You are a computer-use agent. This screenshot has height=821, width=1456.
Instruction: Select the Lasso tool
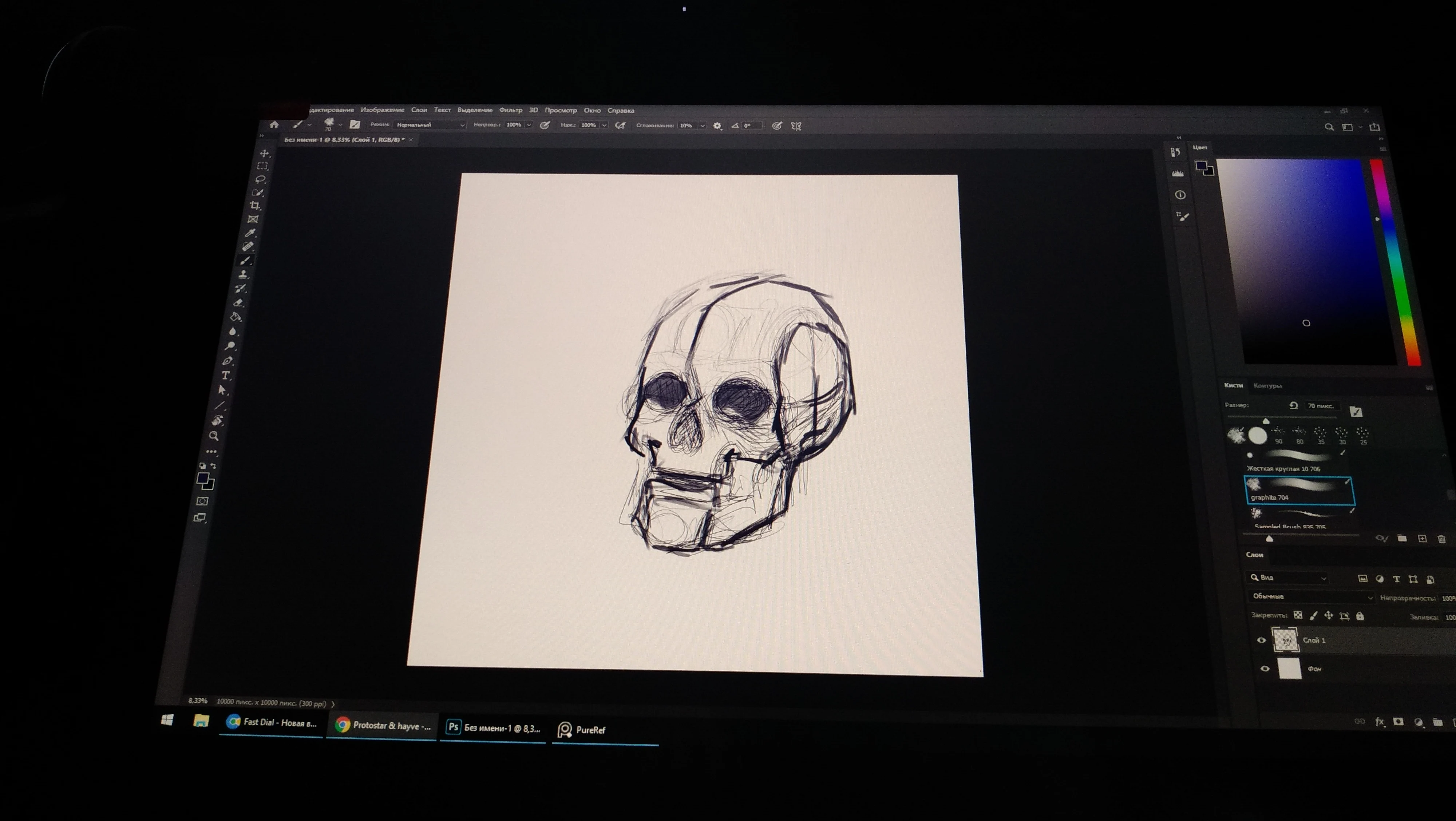(x=261, y=179)
